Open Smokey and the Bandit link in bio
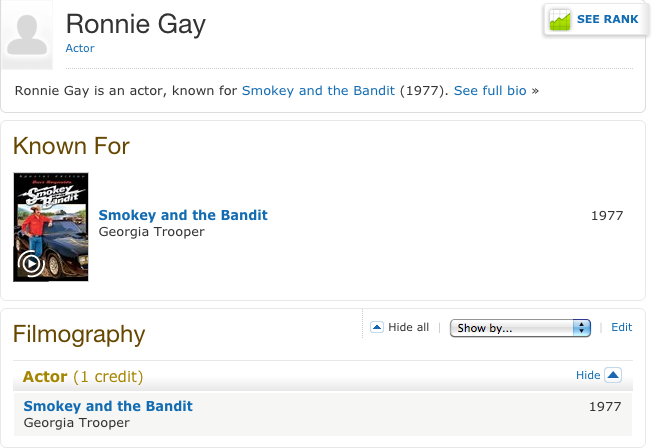This screenshot has width=652, height=448. [319, 91]
